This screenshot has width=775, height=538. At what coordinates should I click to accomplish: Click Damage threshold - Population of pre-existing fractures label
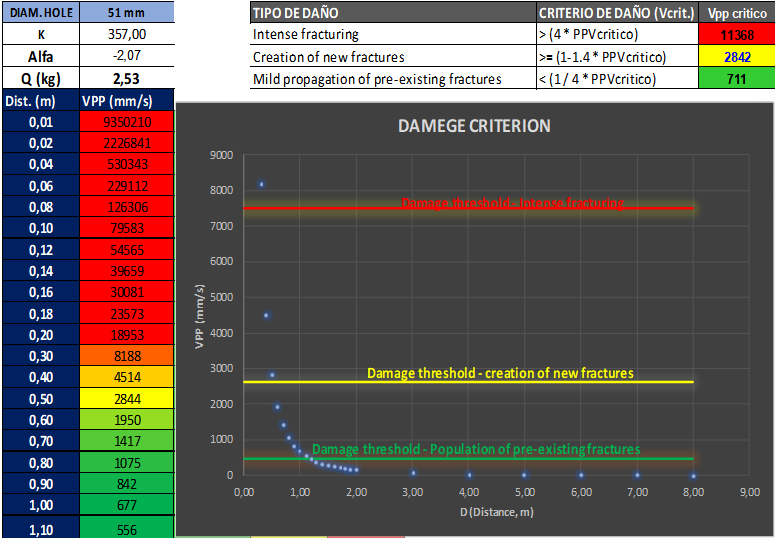476,449
